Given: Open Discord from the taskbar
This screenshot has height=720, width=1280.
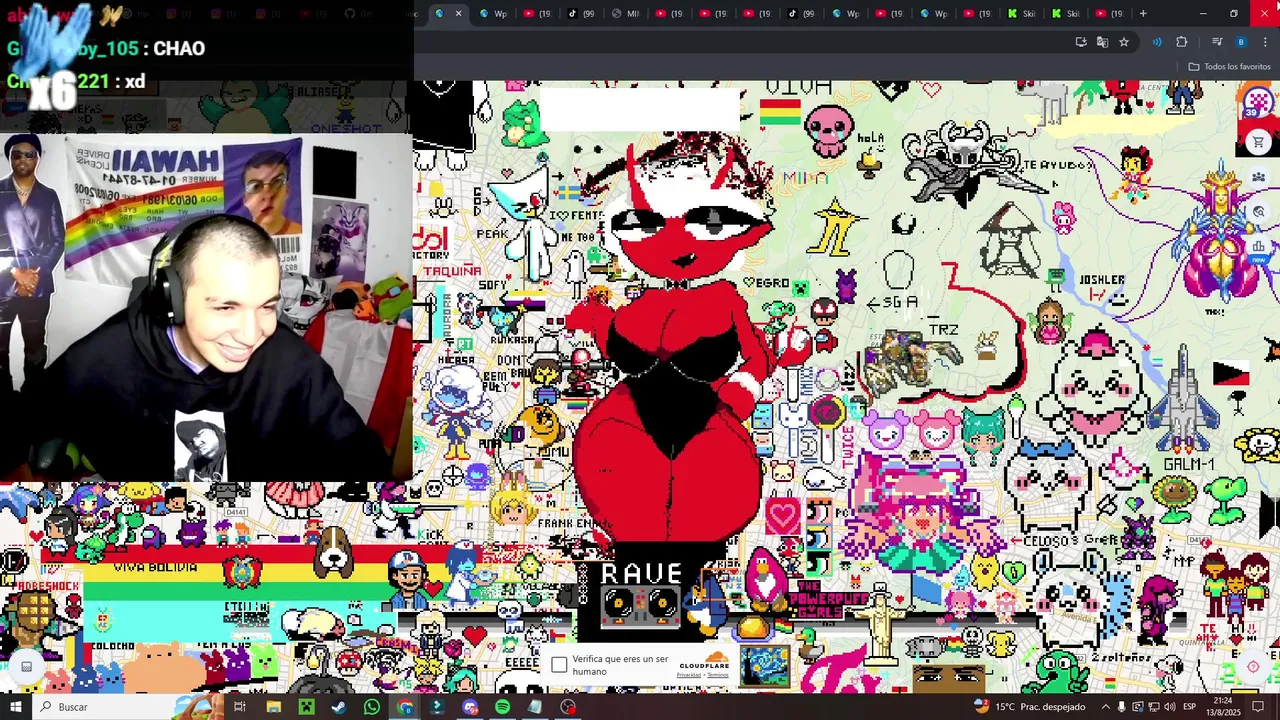Looking at the screenshot, I should point(470,707).
